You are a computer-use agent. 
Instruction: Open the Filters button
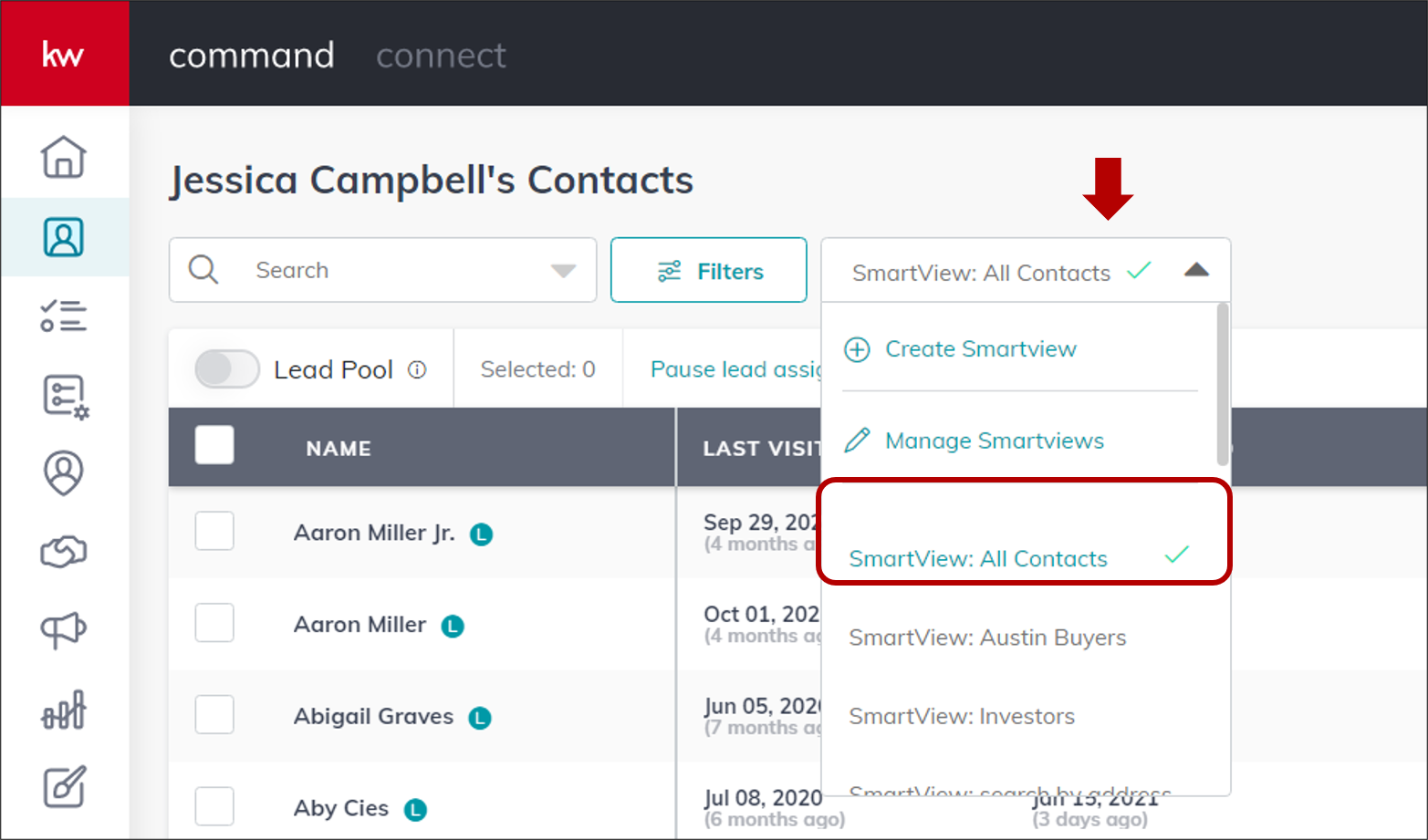point(709,270)
